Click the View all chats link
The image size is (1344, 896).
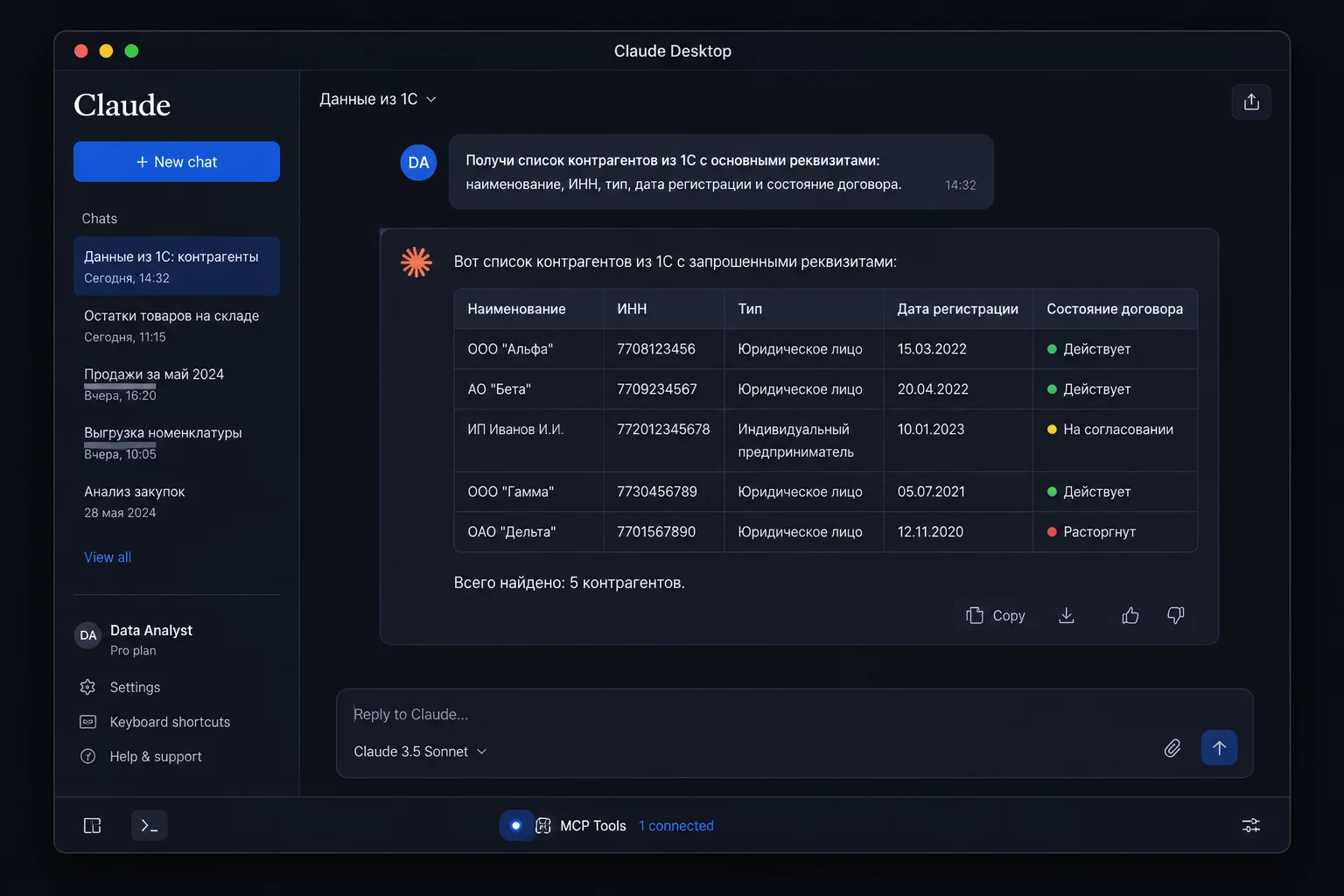coord(108,557)
